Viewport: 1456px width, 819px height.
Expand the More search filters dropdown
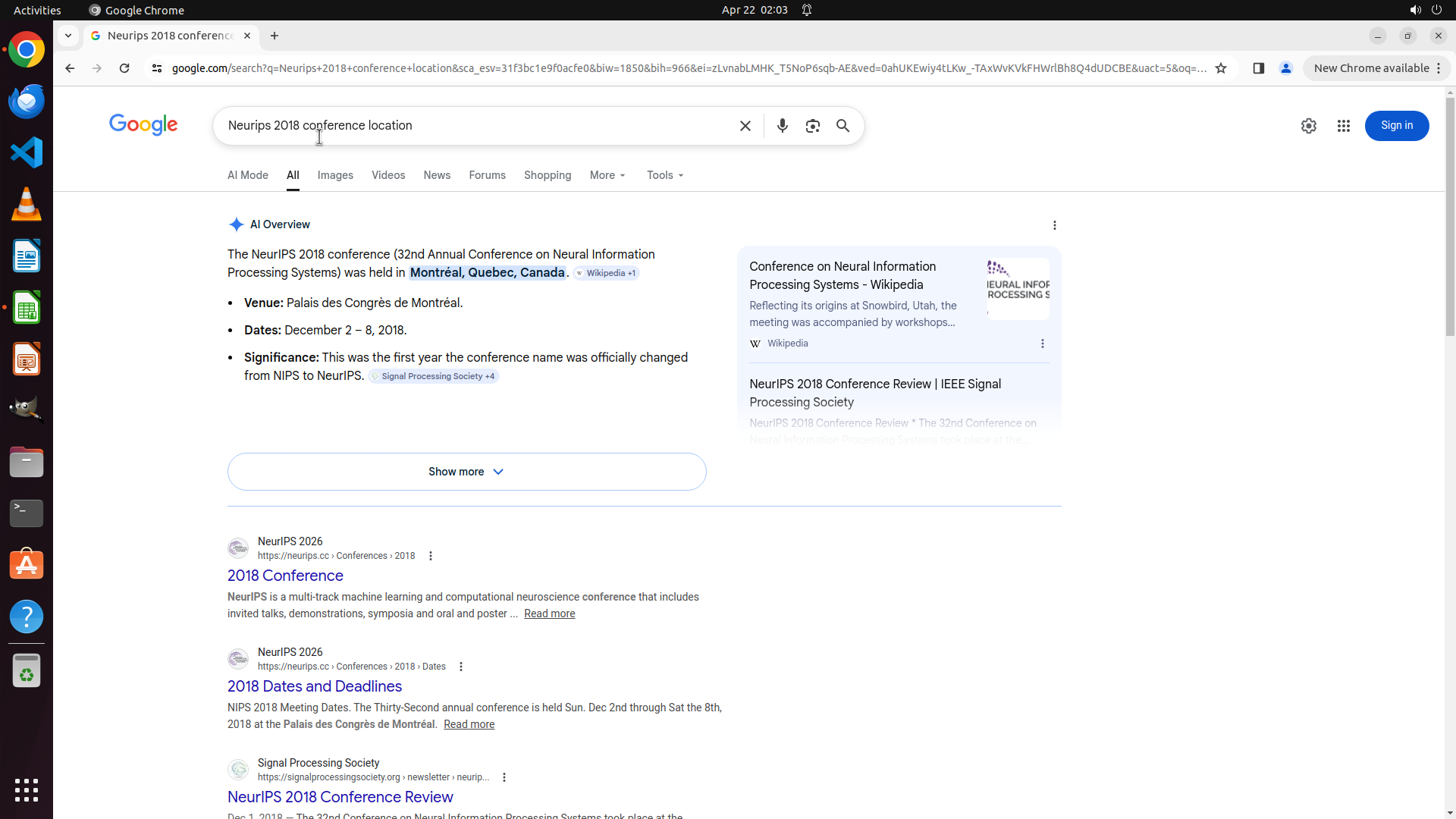[607, 175]
